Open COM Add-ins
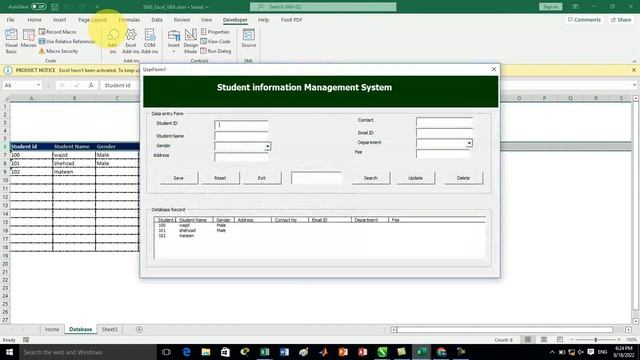The width and height of the screenshot is (640, 360). click(149, 41)
